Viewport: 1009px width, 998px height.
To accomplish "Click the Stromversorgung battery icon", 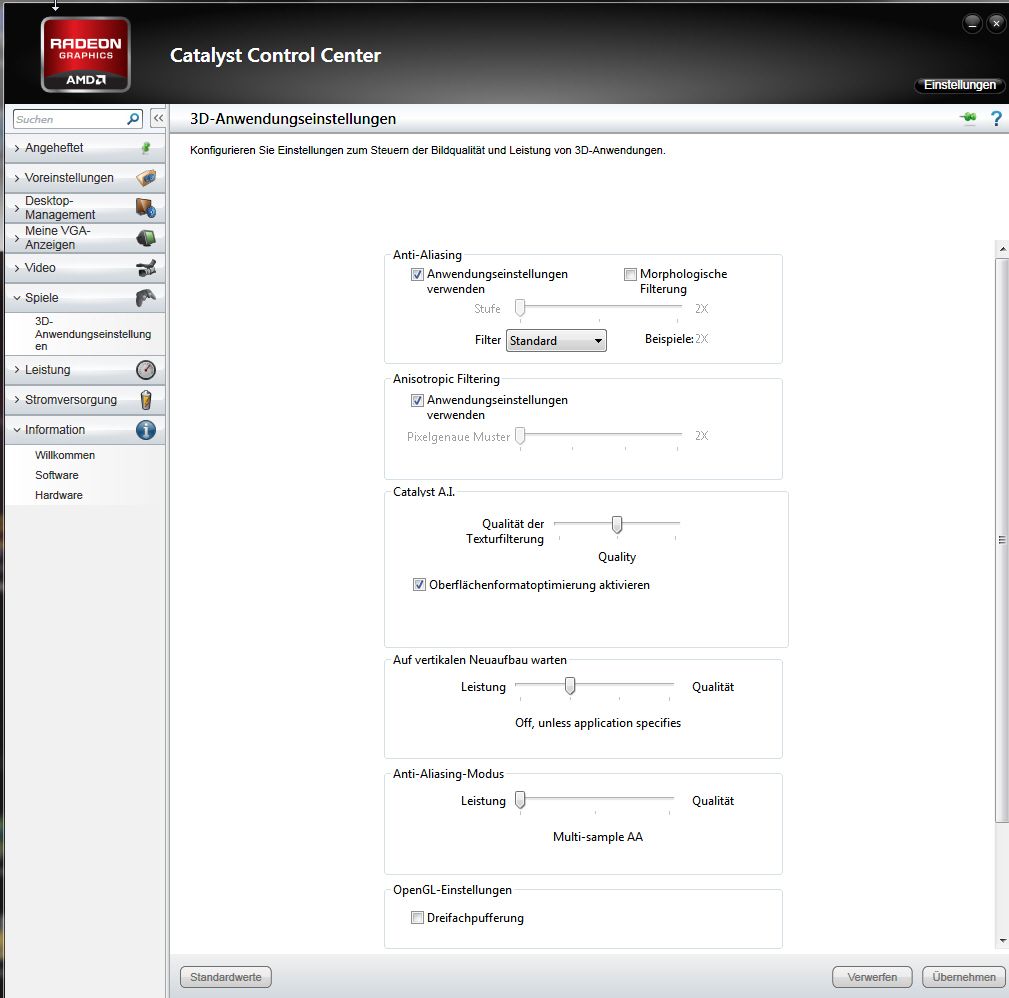I will pos(146,400).
